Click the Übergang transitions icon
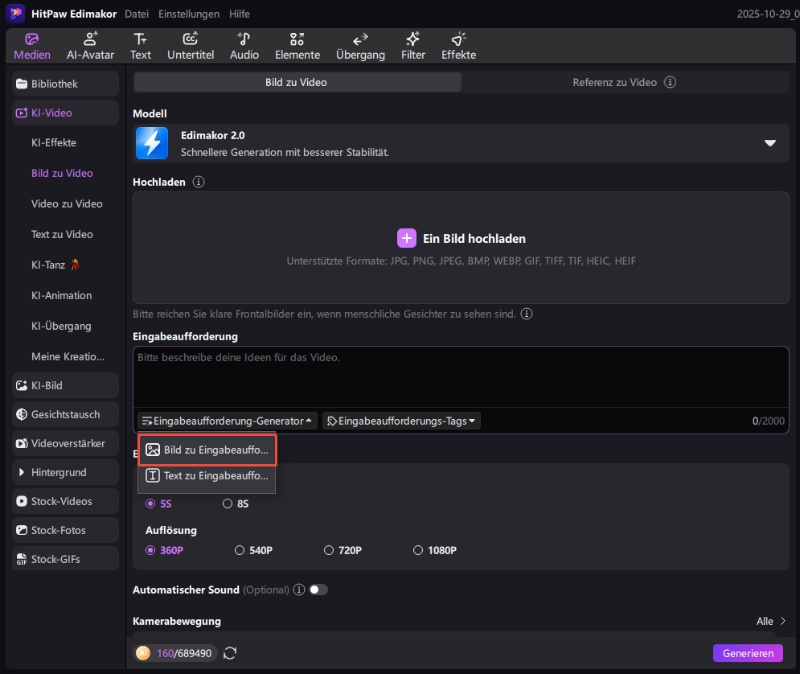800x674 pixels. (x=360, y=46)
